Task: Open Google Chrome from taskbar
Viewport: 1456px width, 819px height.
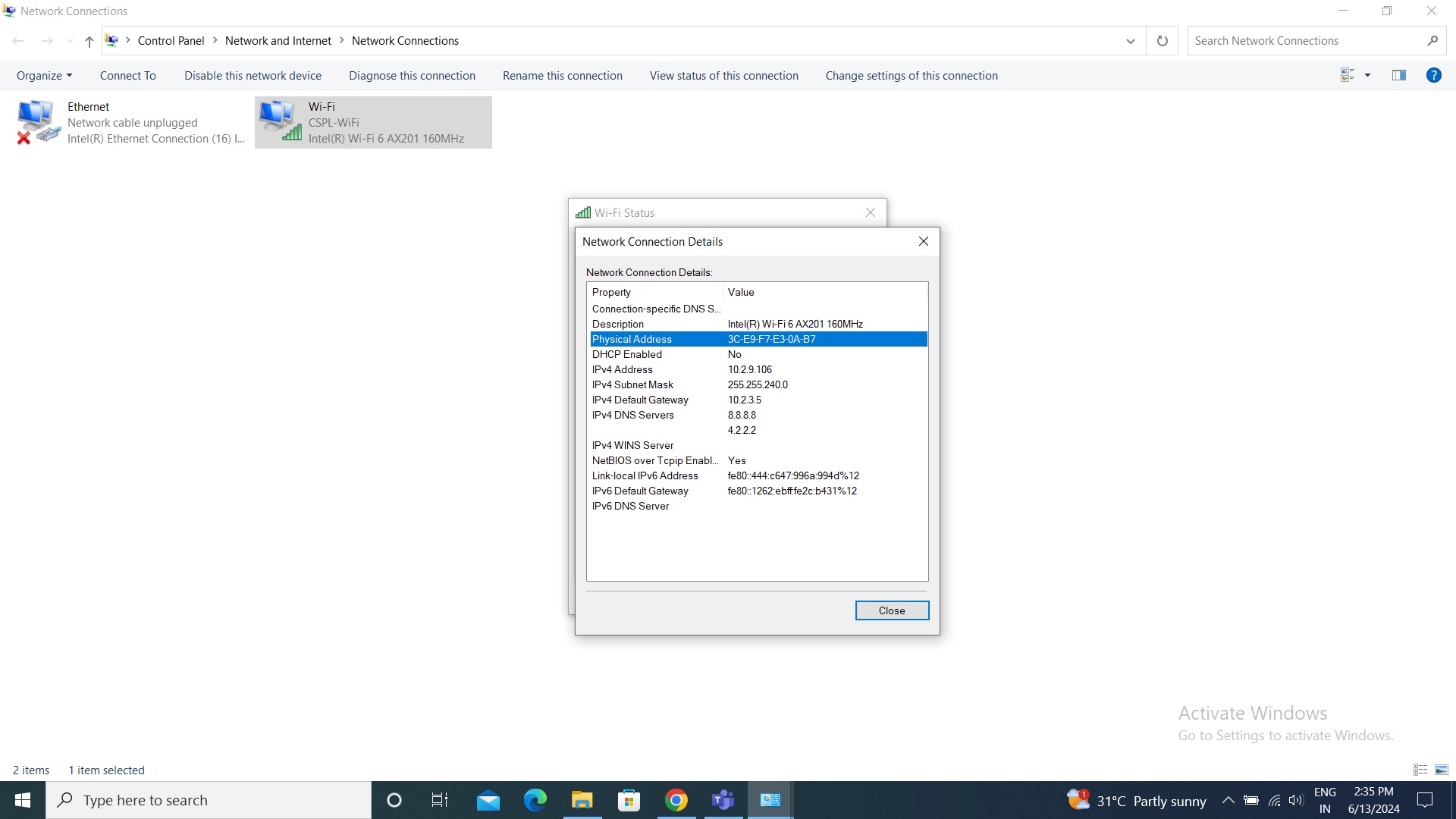Action: pyautogui.click(x=676, y=800)
